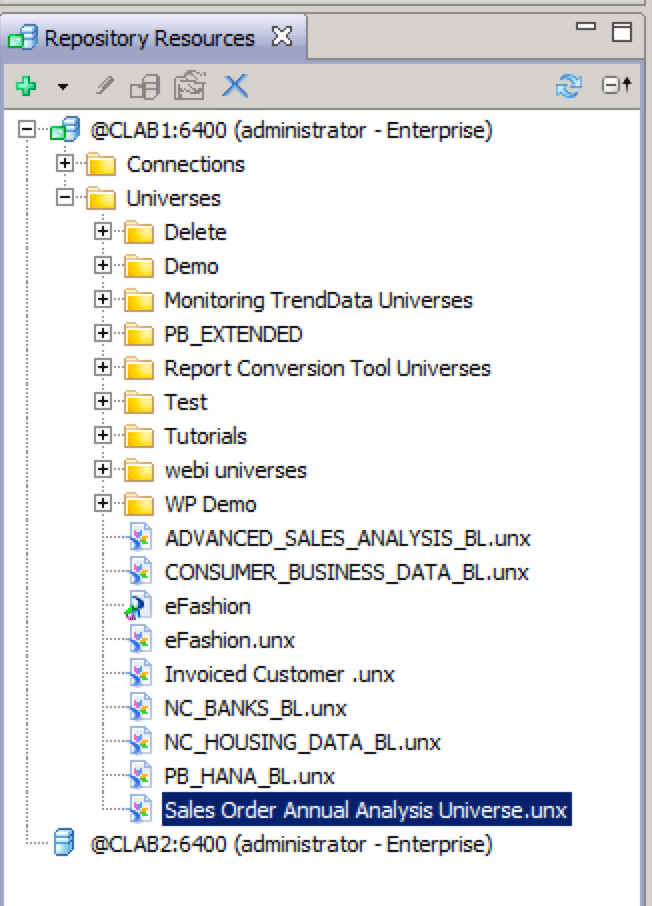Click the Demo folder icon
652x906 pixels.
[139, 266]
